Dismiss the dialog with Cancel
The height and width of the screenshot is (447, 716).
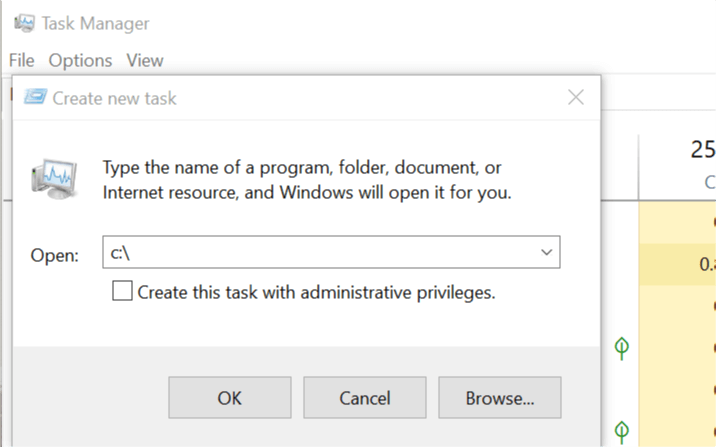[x=365, y=398]
